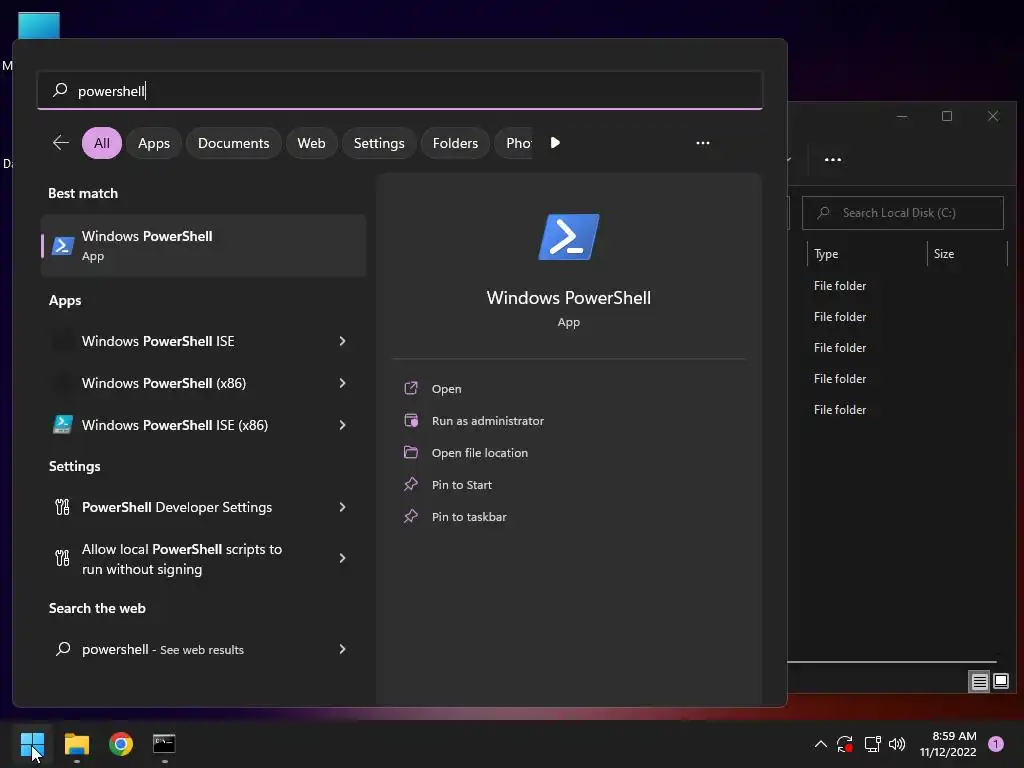
Task: Click the Windows Start button on the taskbar
Action: pos(32,743)
